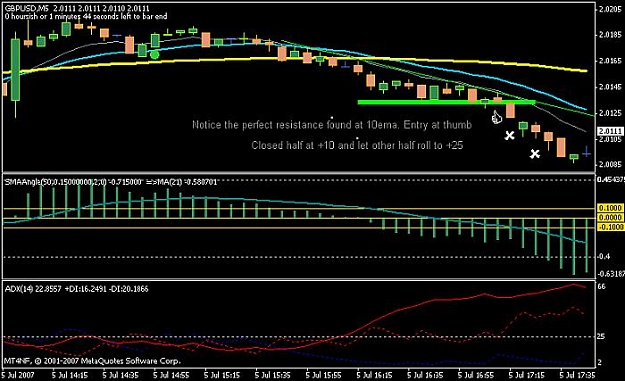This screenshot has width=625, height=381.
Task: Click the '5 Jul 16:55' time label
Action: (476, 375)
